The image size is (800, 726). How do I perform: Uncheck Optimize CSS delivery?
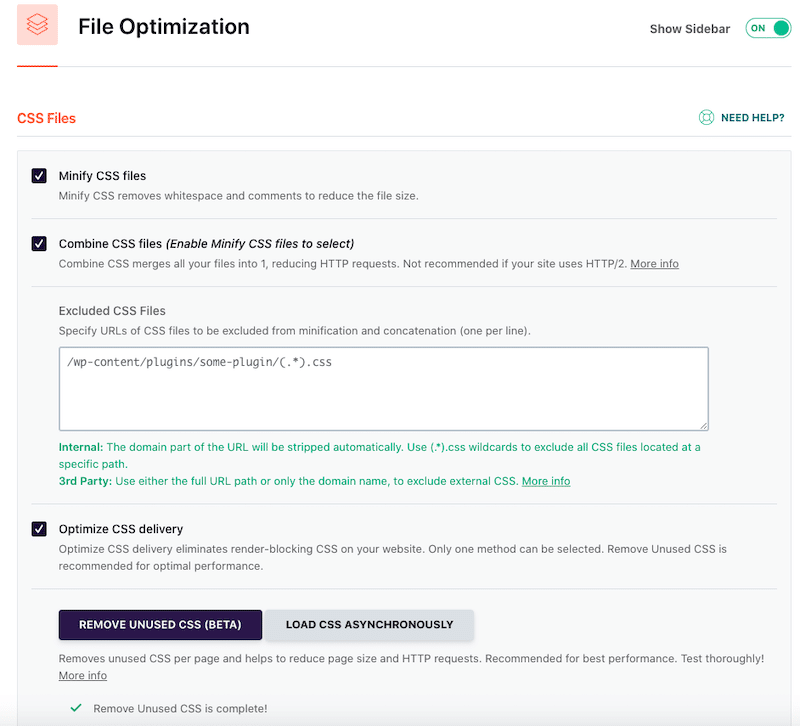click(x=39, y=528)
